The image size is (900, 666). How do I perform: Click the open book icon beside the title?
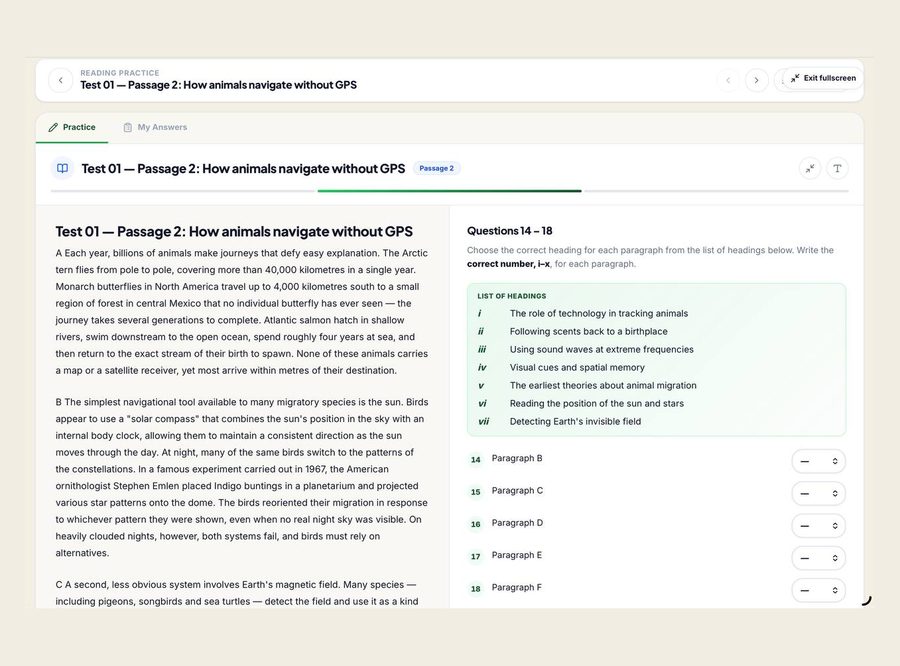click(x=63, y=168)
